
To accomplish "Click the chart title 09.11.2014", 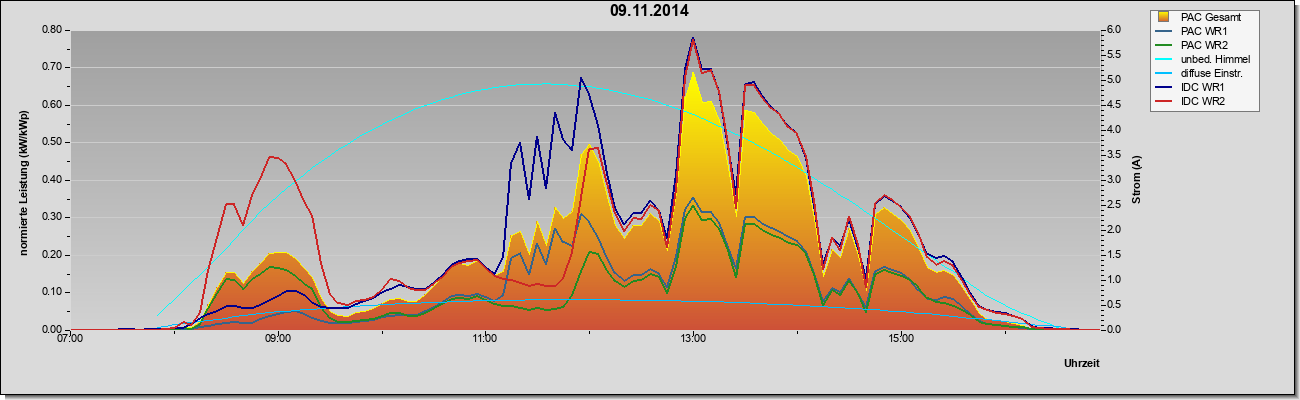I will coord(650,12).
